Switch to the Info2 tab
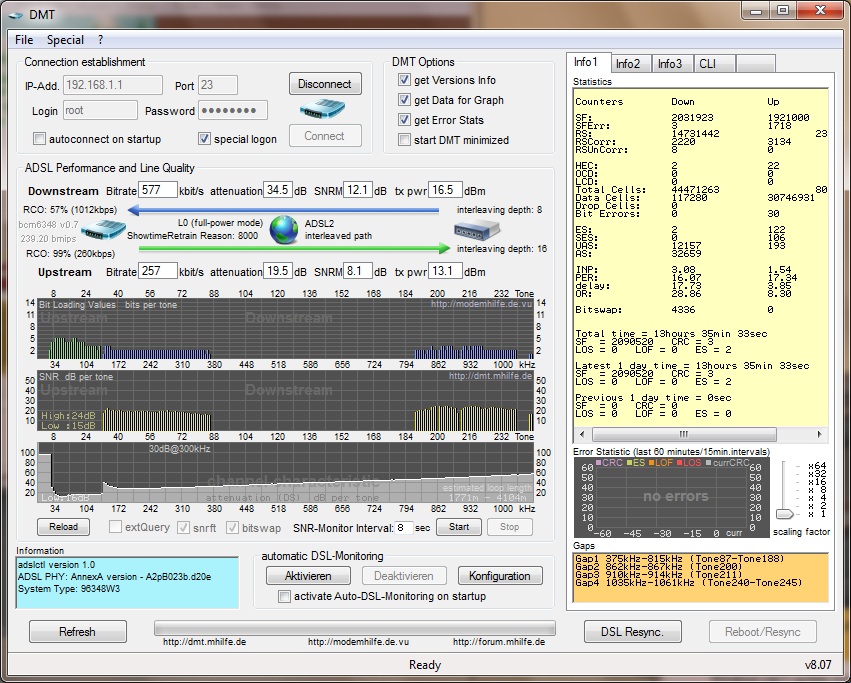The width and height of the screenshot is (851, 683). click(628, 64)
